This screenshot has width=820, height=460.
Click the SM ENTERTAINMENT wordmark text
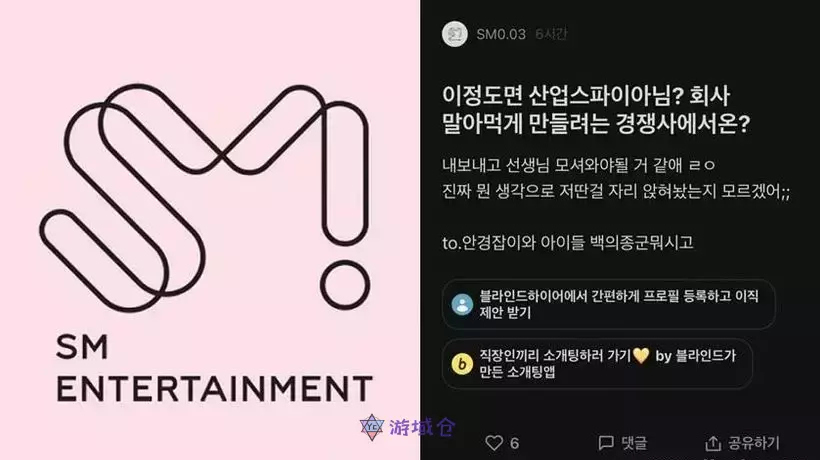[x=214, y=369]
